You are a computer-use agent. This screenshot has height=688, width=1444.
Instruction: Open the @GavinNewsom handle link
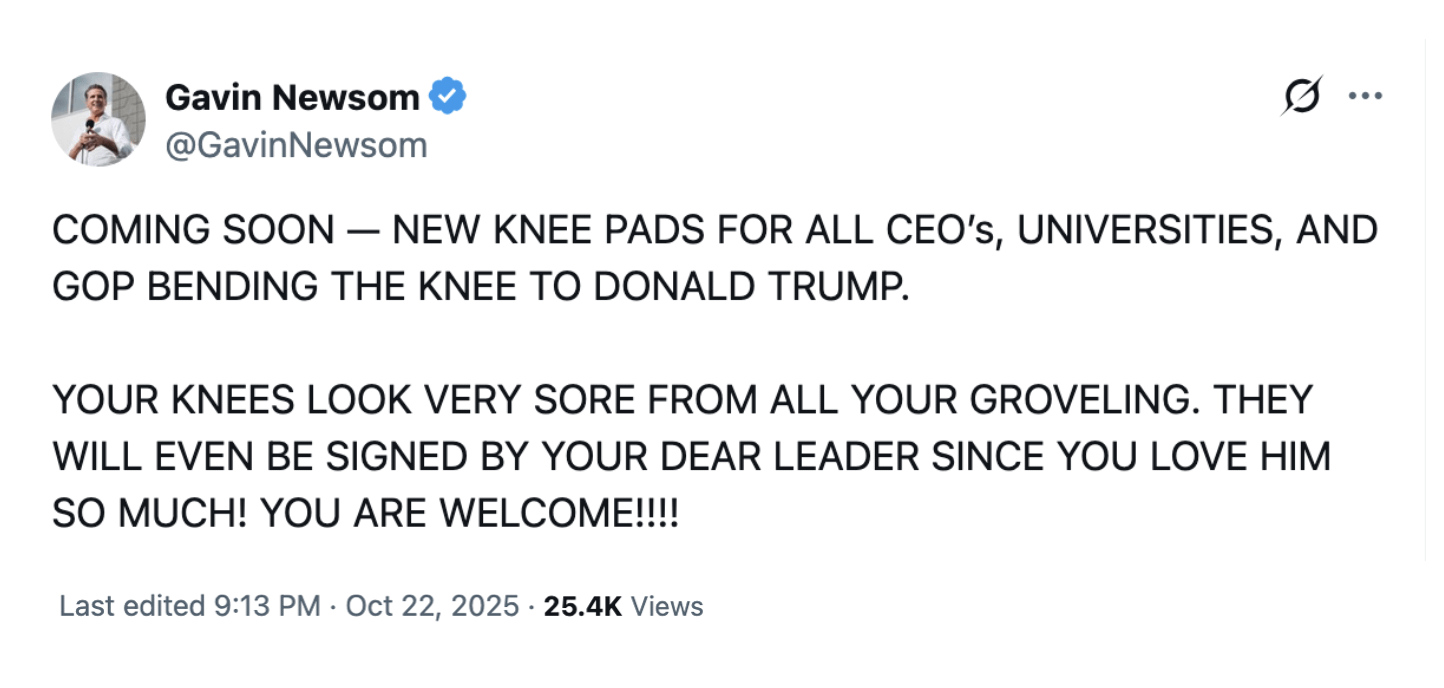(295, 146)
